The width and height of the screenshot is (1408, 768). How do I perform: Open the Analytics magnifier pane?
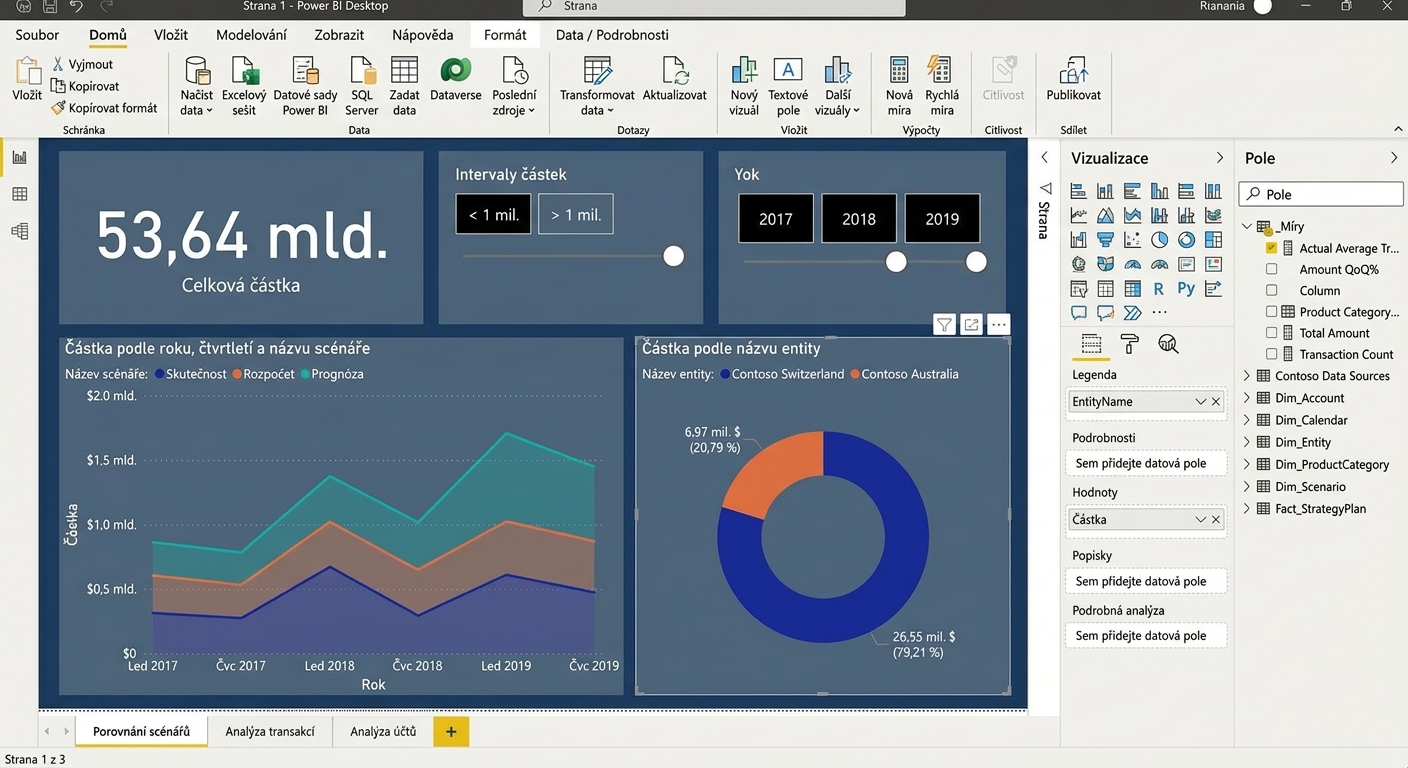tap(1168, 344)
